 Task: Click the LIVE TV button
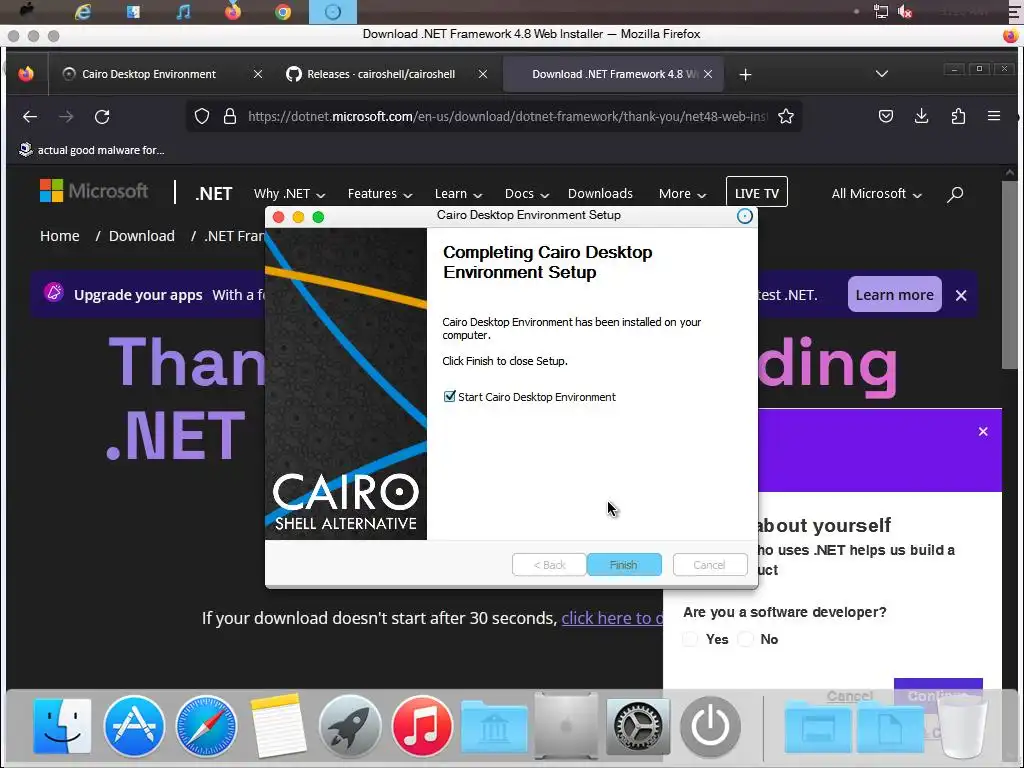coord(757,193)
